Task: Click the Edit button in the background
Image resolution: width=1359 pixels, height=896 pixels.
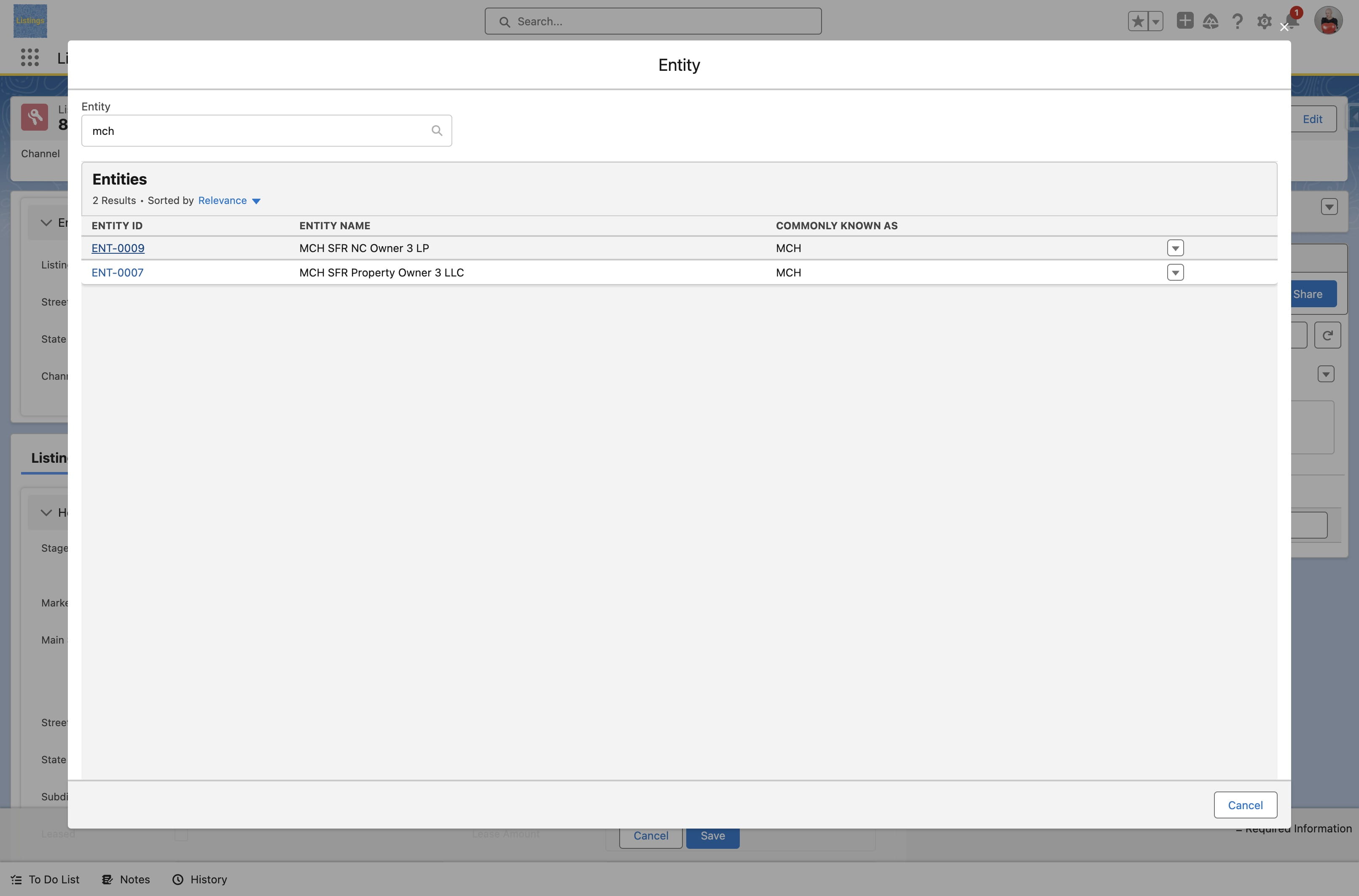Action: (x=1313, y=119)
